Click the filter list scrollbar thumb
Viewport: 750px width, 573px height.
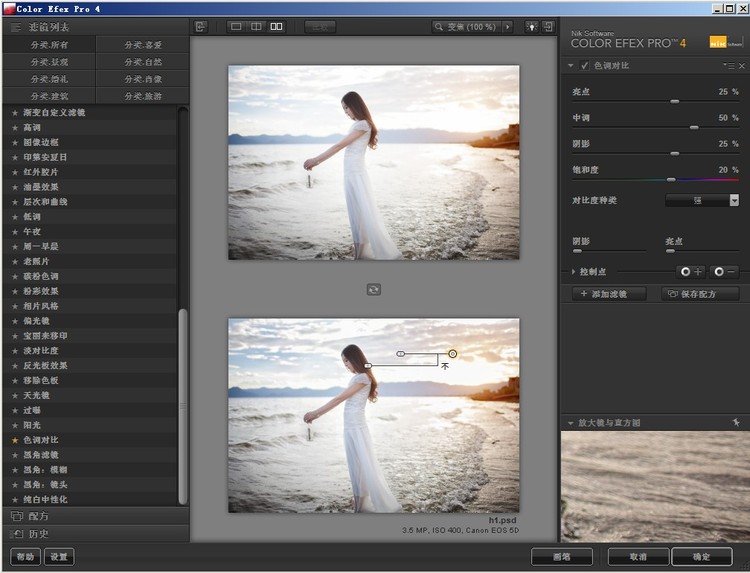click(x=183, y=407)
